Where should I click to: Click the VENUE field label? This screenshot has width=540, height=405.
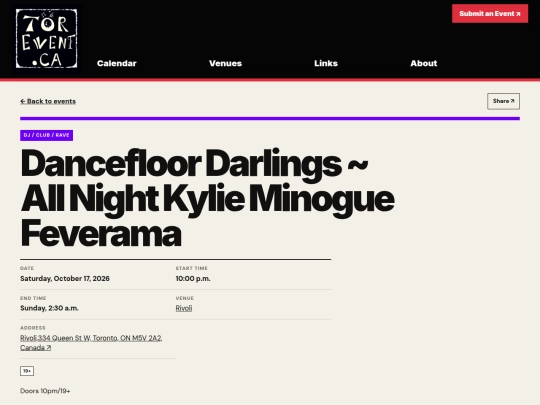pos(185,298)
